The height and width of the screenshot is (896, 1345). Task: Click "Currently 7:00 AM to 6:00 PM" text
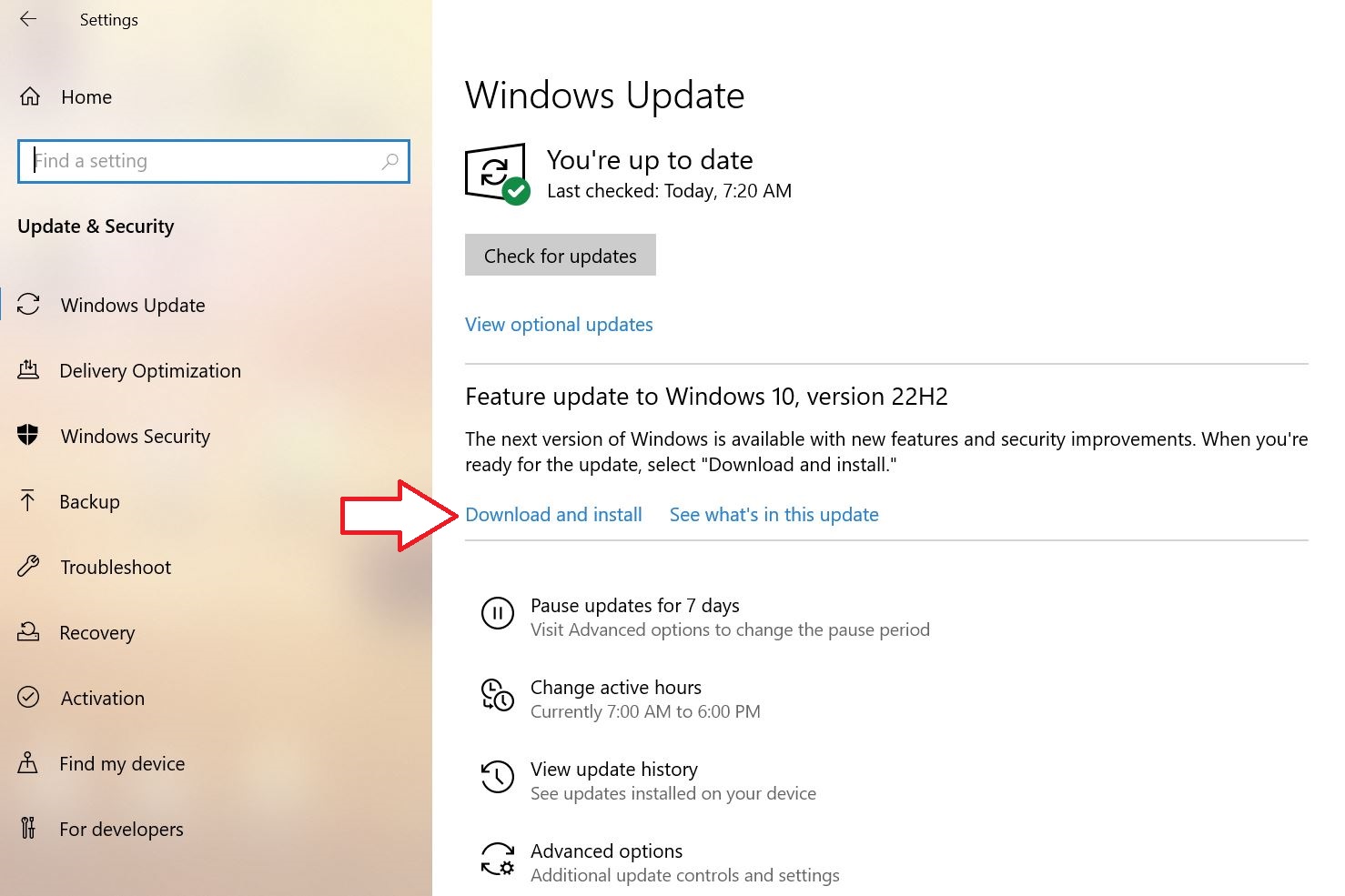coord(645,711)
